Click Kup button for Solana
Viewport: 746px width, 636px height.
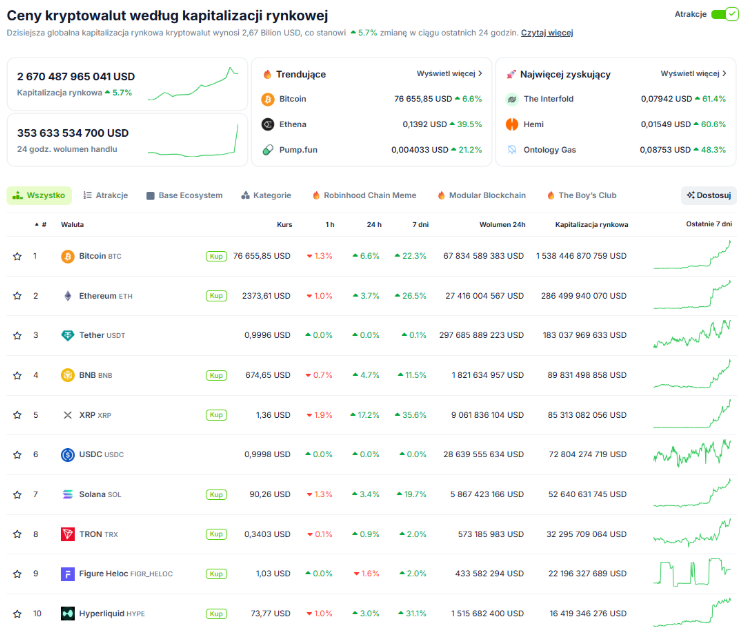(216, 495)
